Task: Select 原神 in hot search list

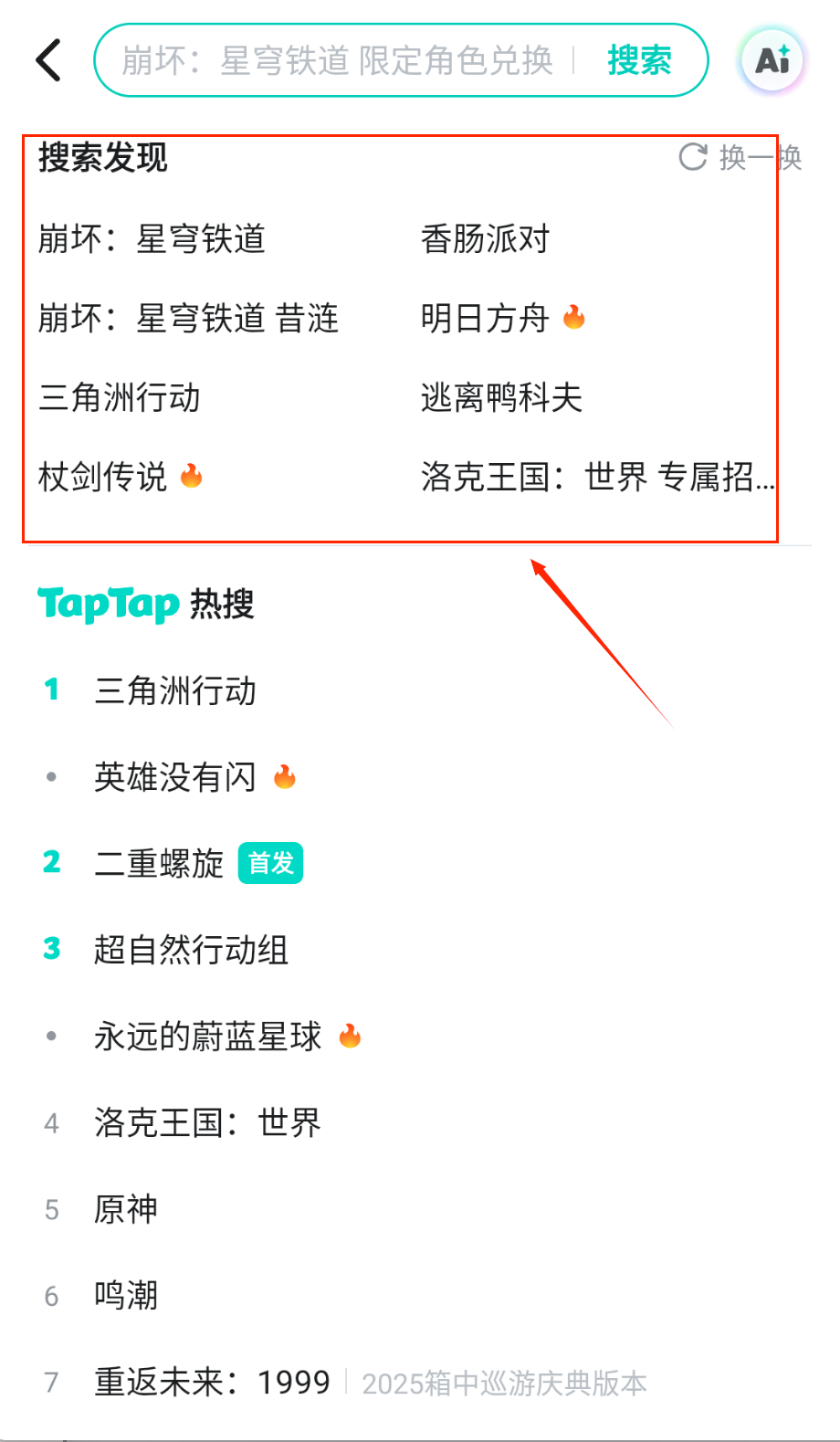Action: 126,1209
